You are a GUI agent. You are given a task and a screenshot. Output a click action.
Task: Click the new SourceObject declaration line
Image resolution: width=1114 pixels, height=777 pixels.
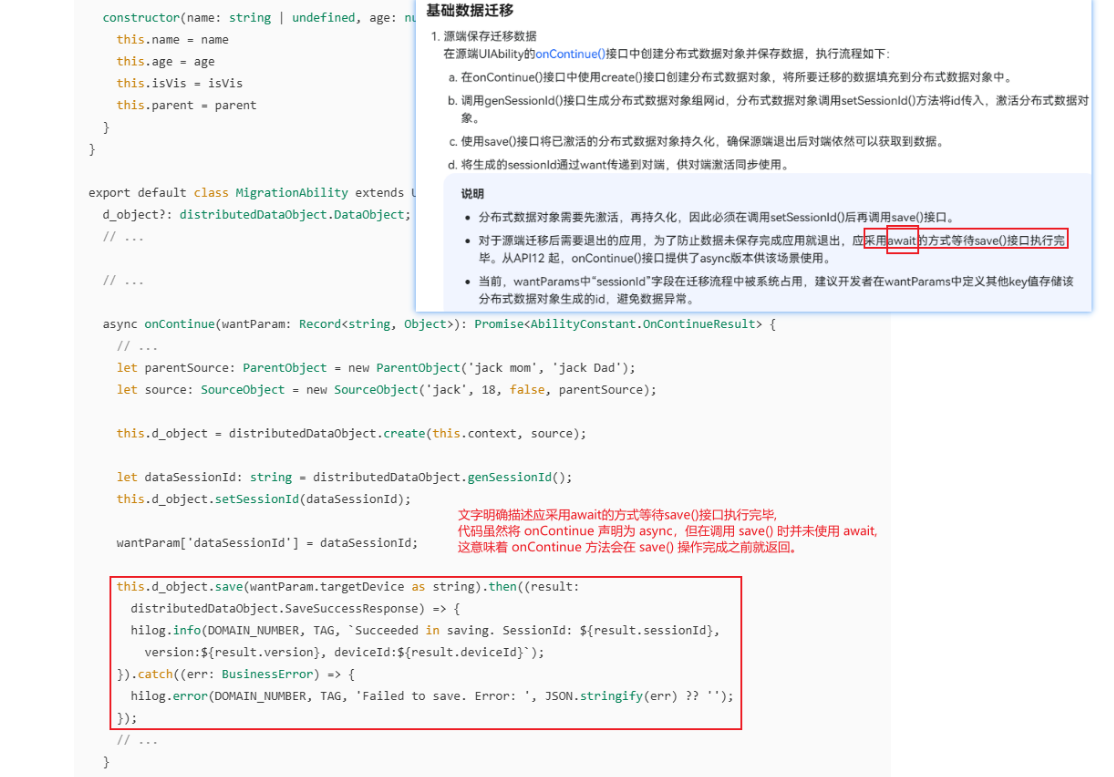386,390
